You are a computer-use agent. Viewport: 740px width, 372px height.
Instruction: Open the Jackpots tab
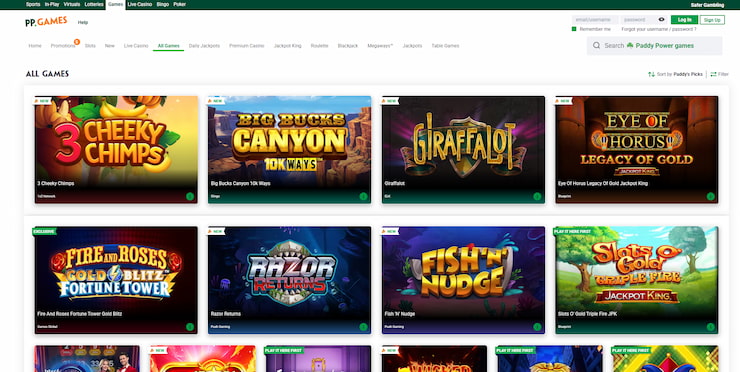point(412,46)
